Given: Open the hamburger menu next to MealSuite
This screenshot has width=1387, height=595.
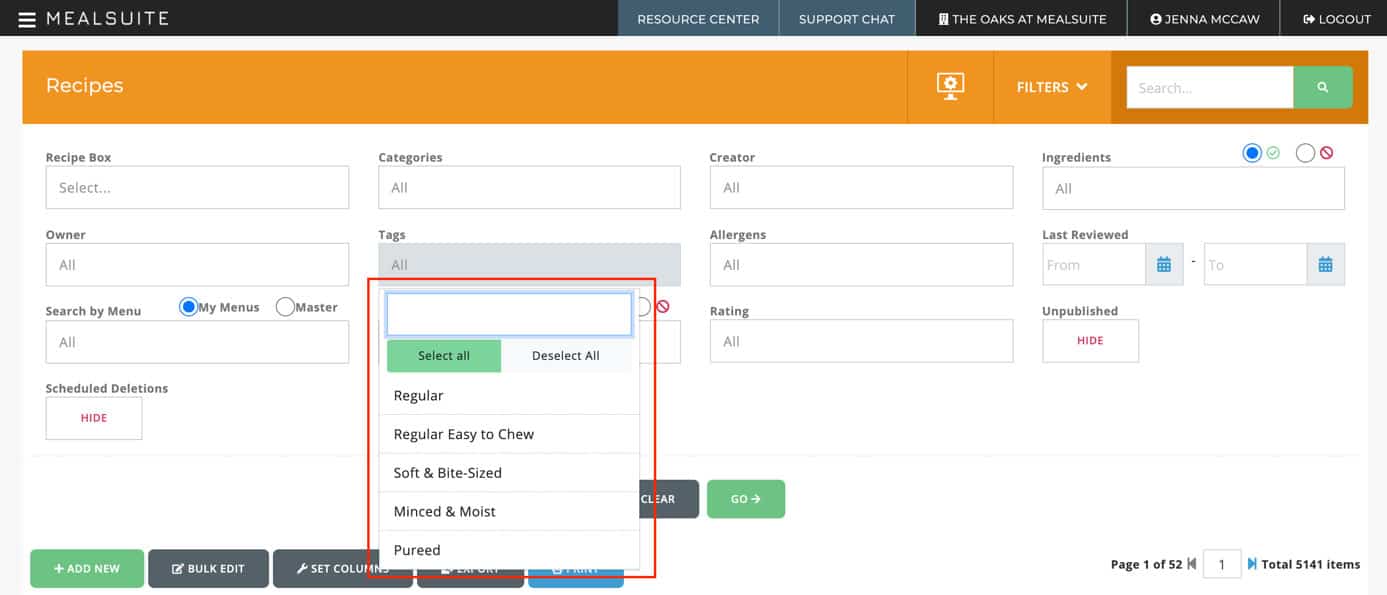Looking at the screenshot, I should 27,19.
